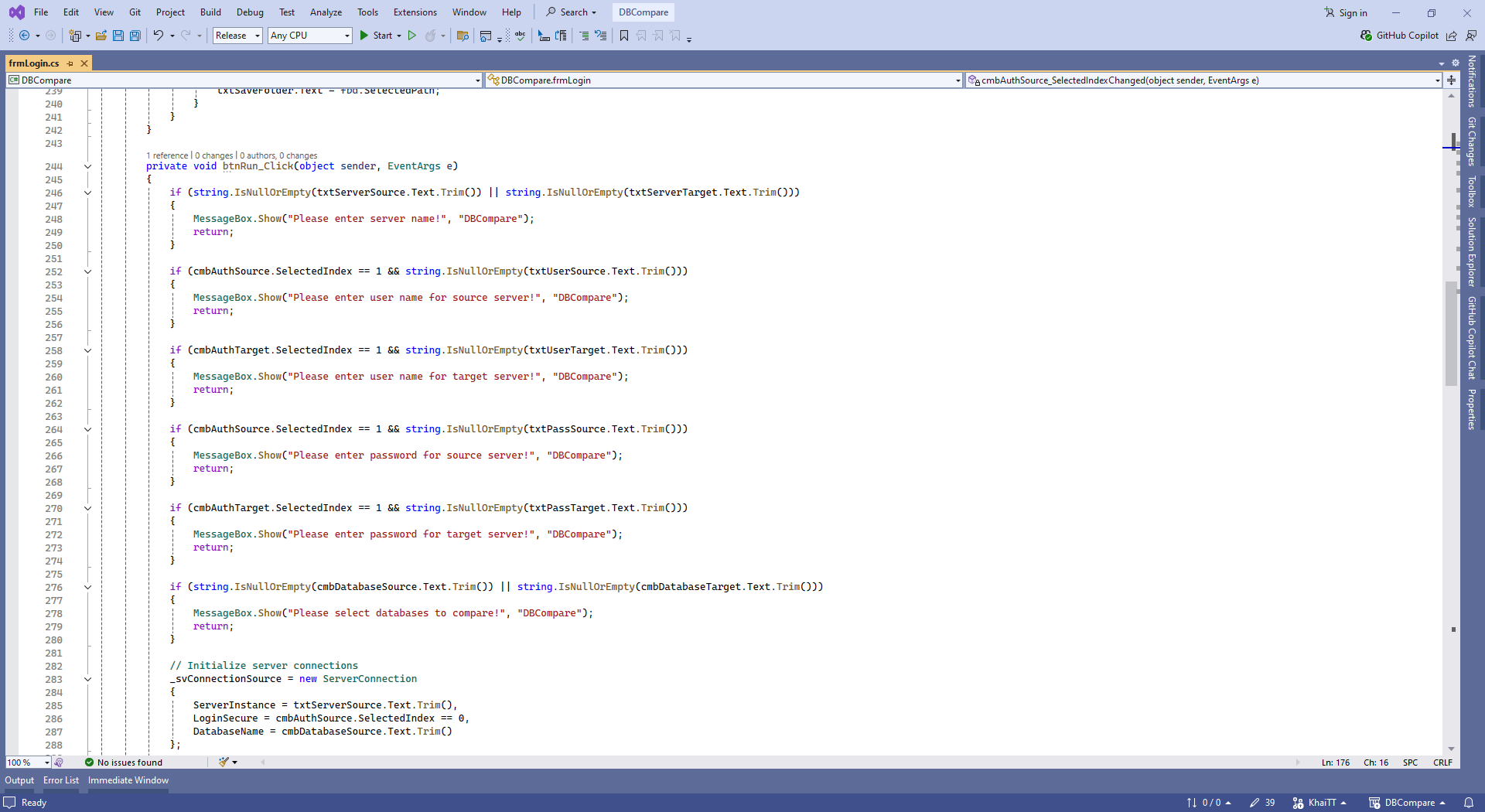Click the abc spell check icon
Screen dimensions: 1485x812
click(x=521, y=36)
